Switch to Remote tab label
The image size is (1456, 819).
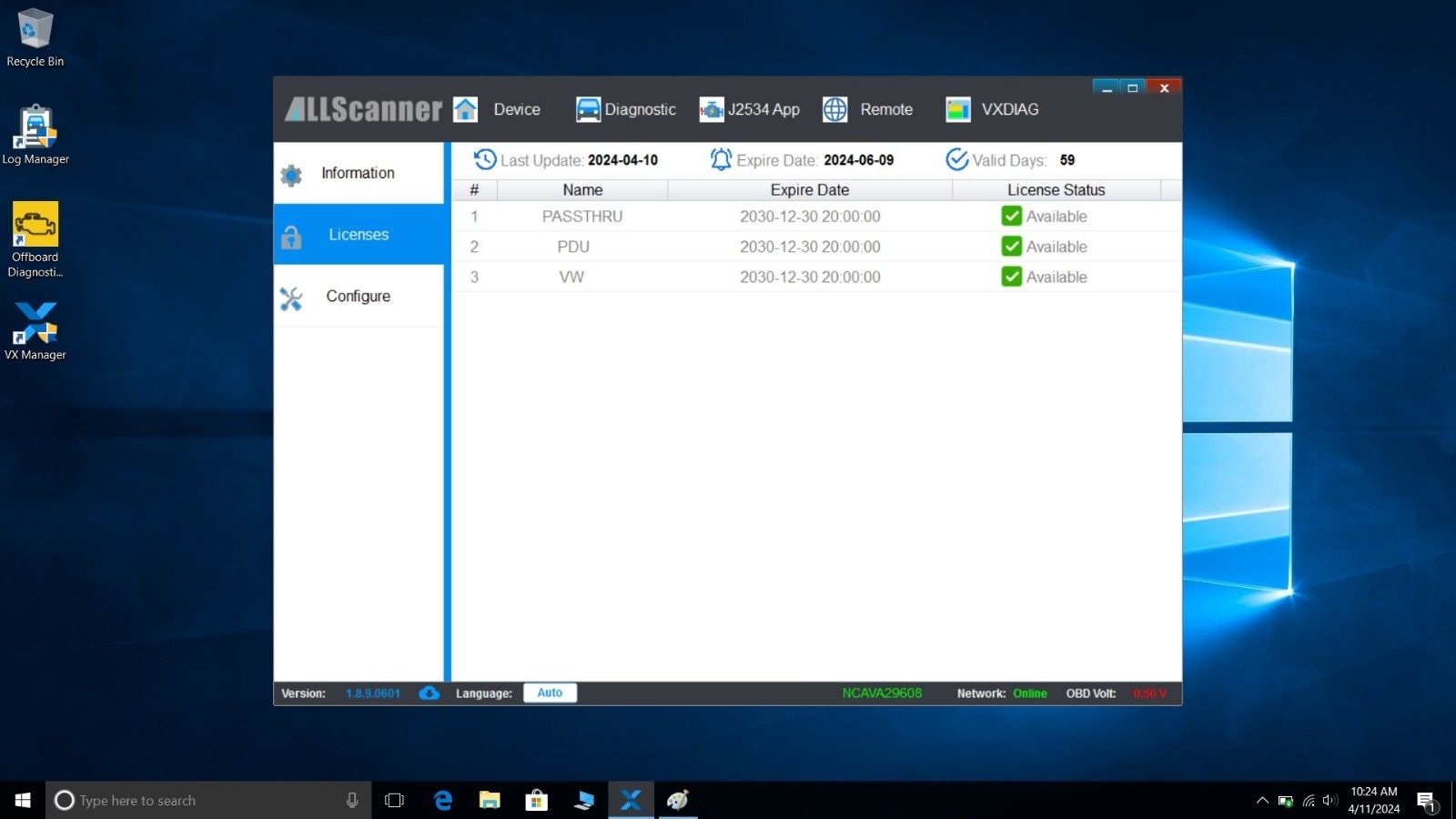point(886,109)
